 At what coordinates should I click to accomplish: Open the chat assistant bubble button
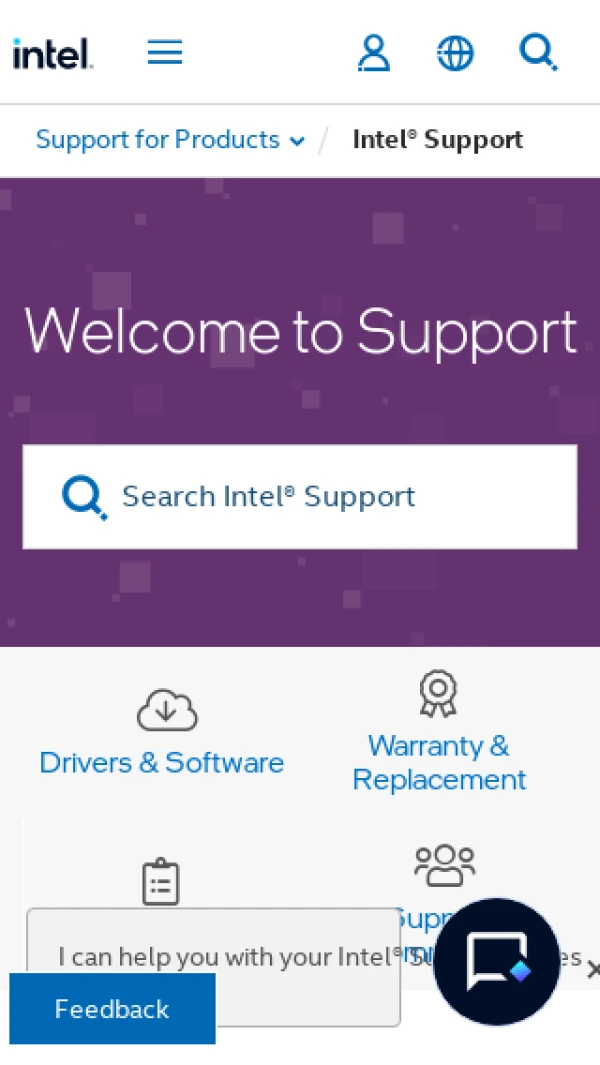[x=497, y=962]
